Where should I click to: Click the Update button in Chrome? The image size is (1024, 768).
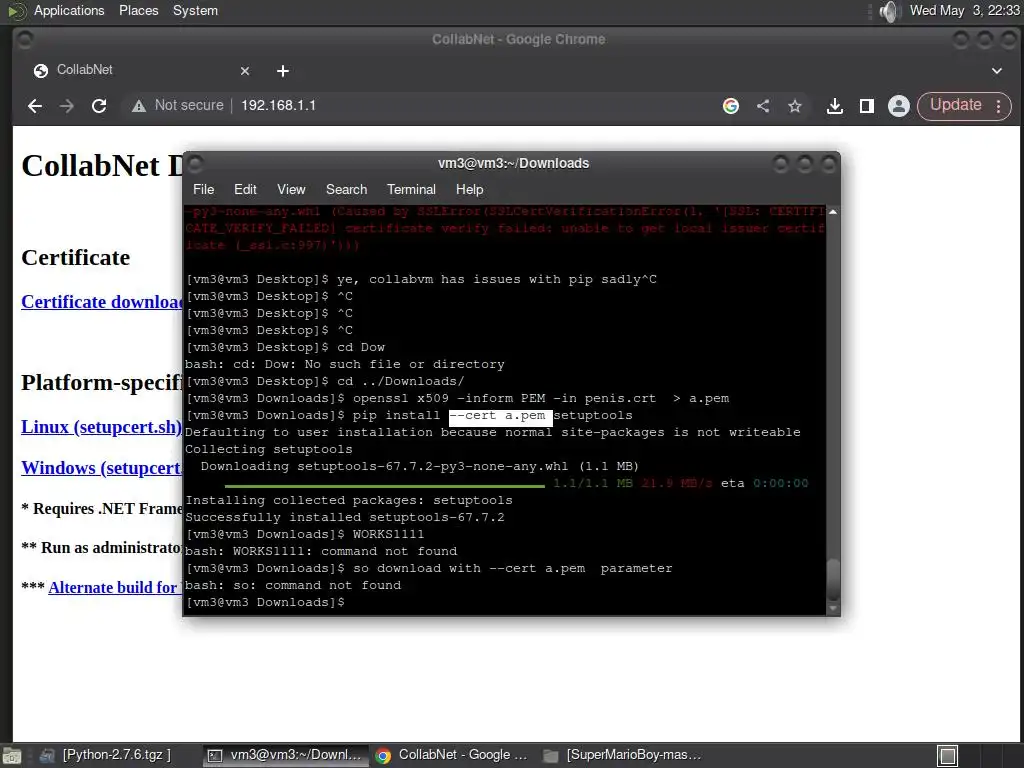[x=955, y=106]
